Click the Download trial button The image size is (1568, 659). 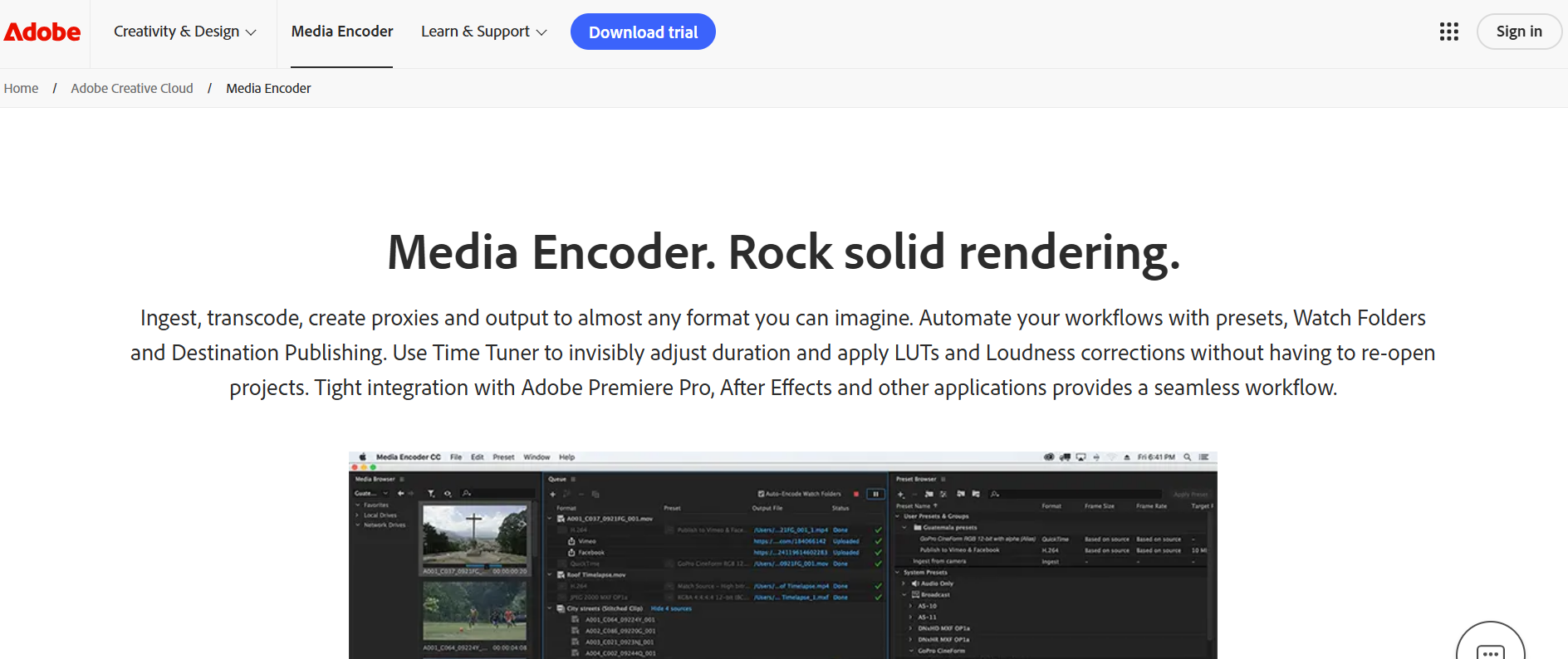[x=643, y=32]
